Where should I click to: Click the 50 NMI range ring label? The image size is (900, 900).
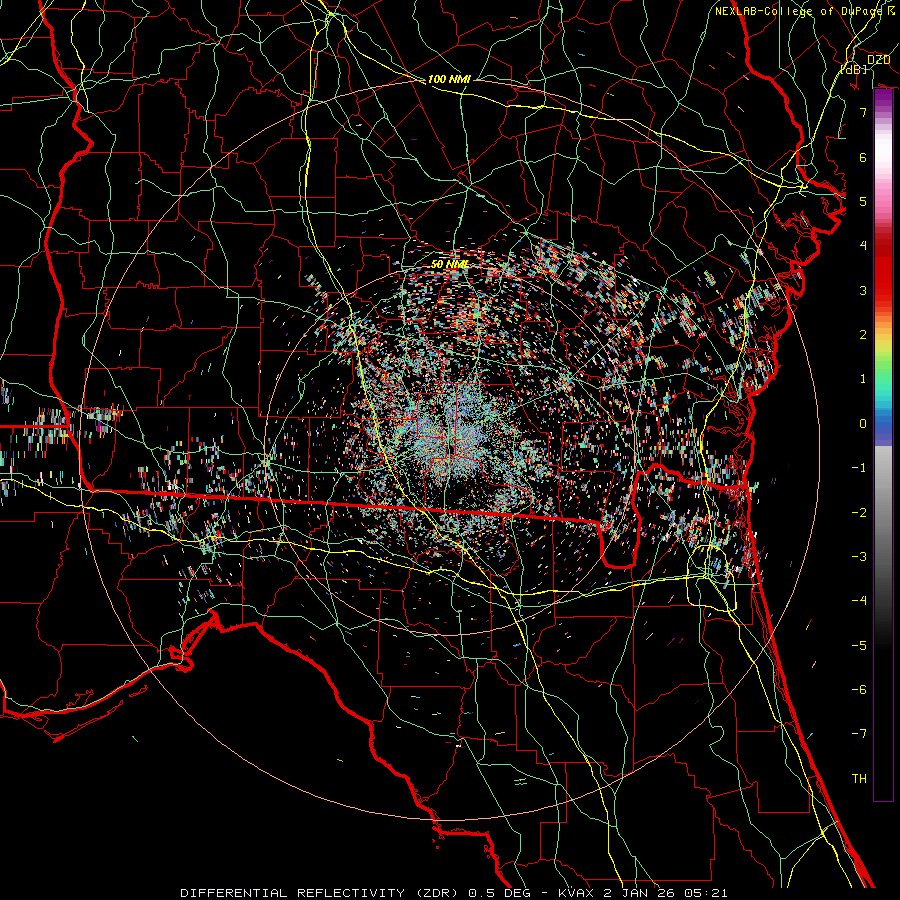pos(449,264)
